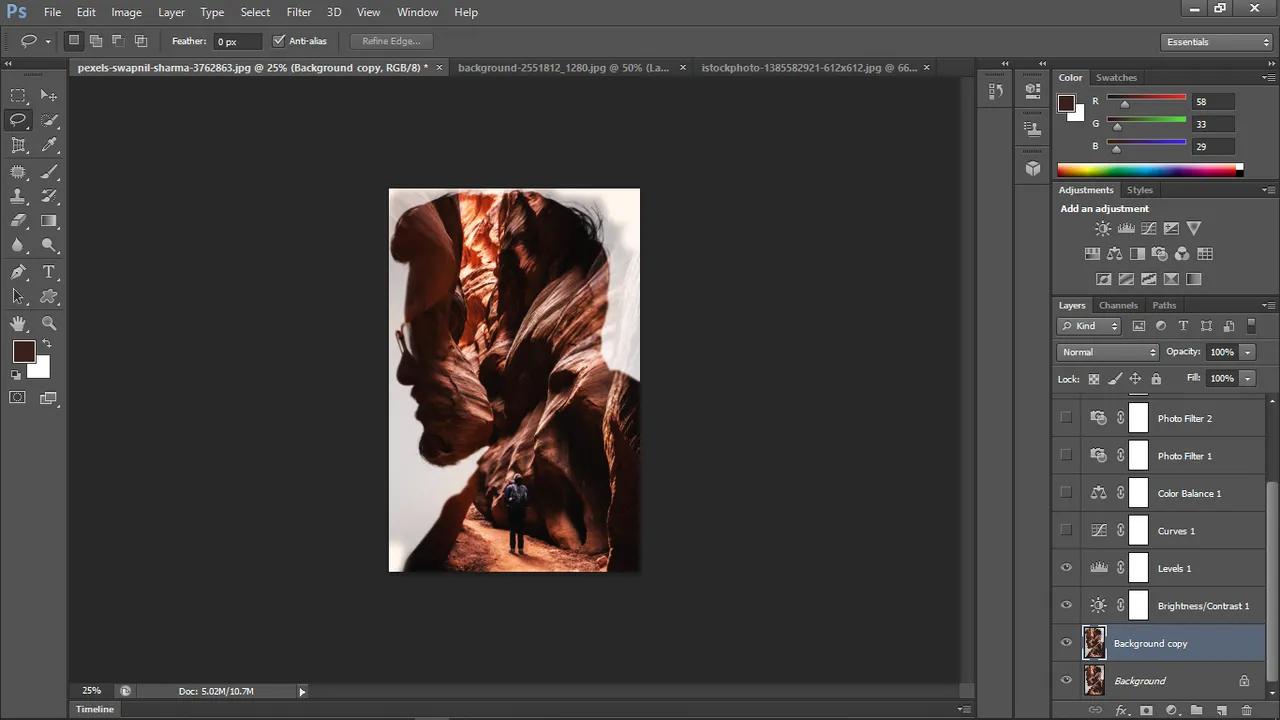Show the Photo Filter 1 layer
Image resolution: width=1280 pixels, height=720 pixels.
click(1066, 456)
